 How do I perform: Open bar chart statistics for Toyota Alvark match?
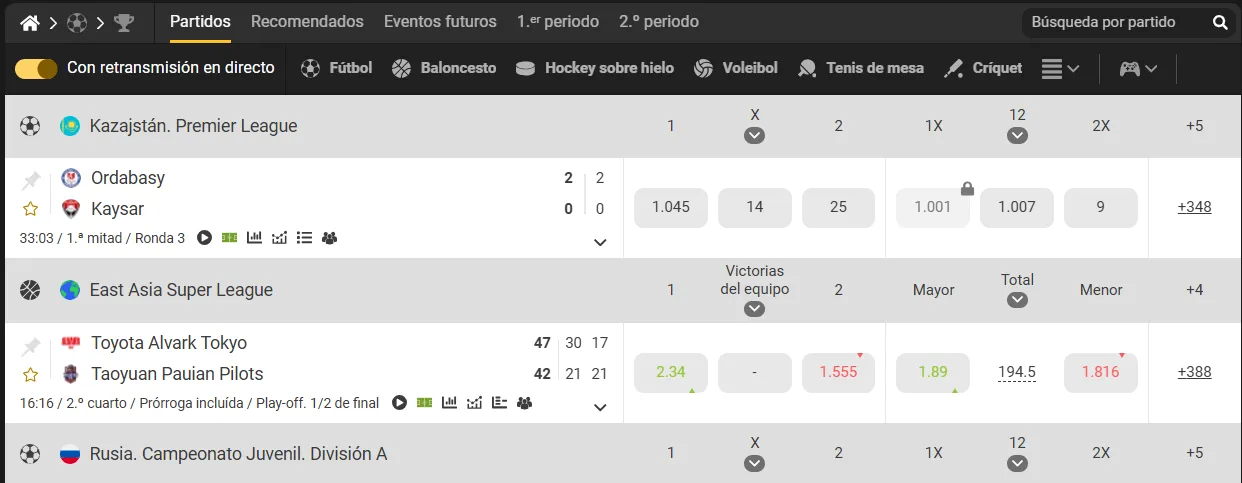click(x=449, y=403)
